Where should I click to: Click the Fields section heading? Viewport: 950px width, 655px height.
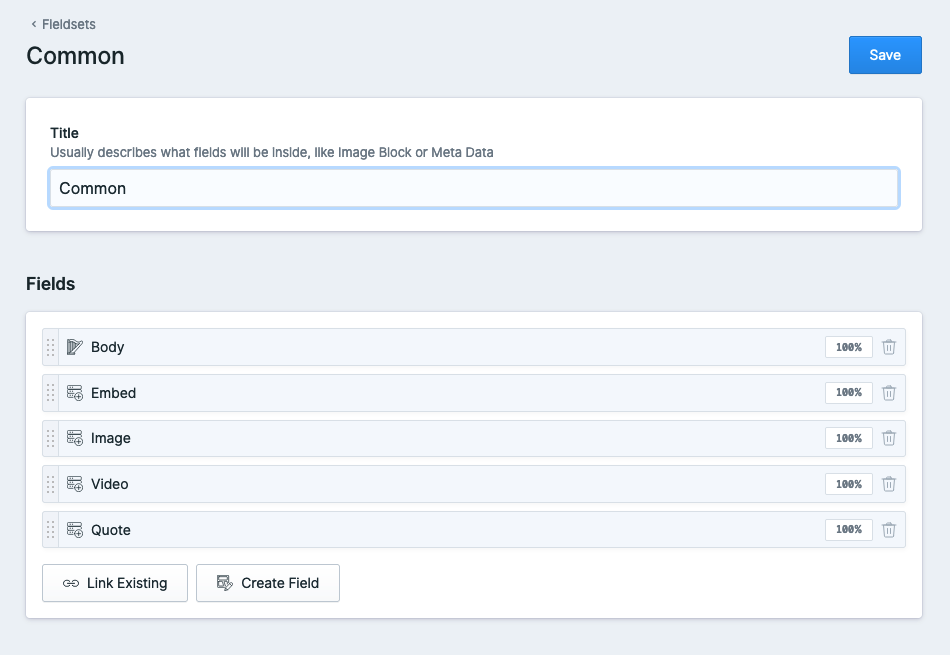[x=50, y=284]
